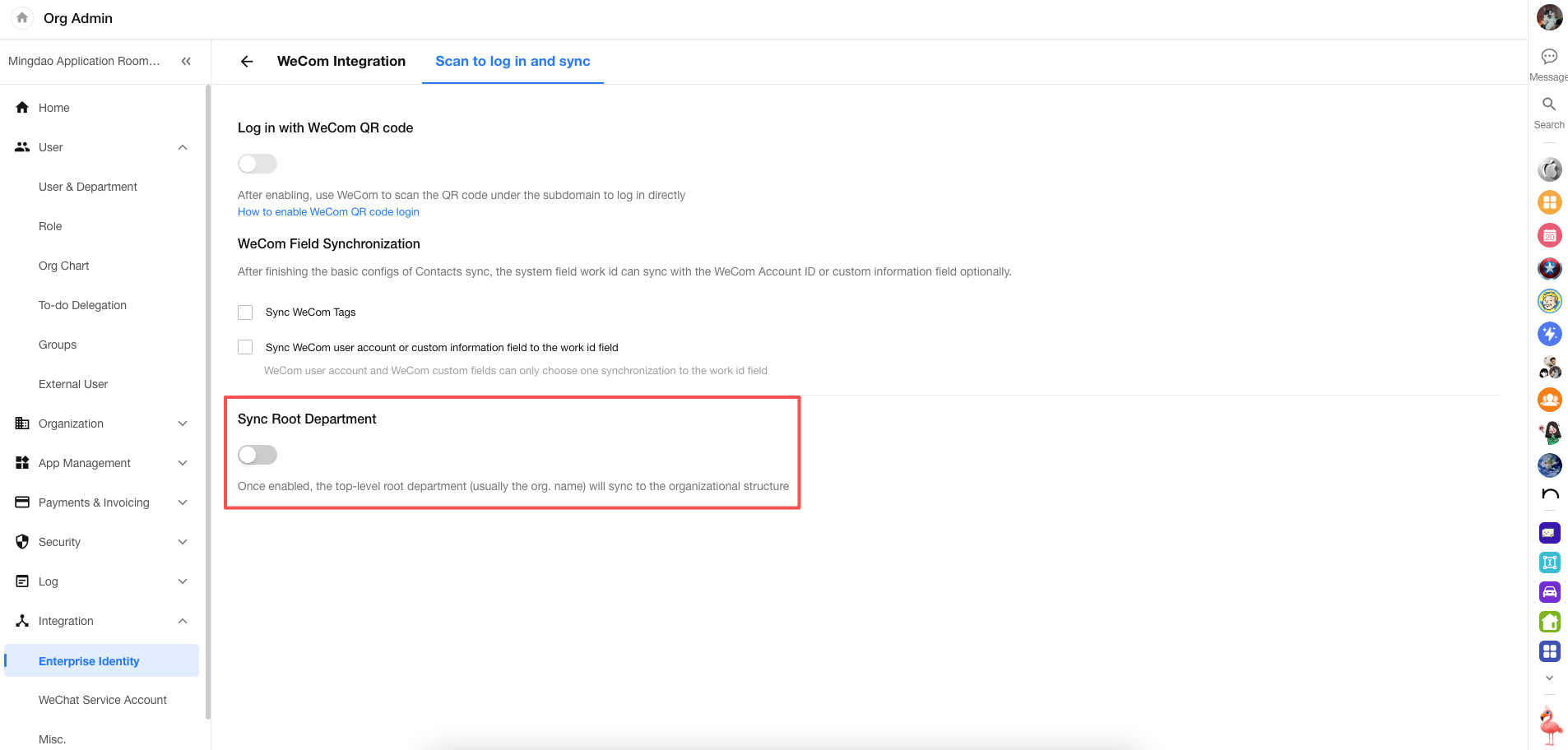1568x750 pixels.
Task: Open the pink calendar app icon
Action: (1549, 236)
